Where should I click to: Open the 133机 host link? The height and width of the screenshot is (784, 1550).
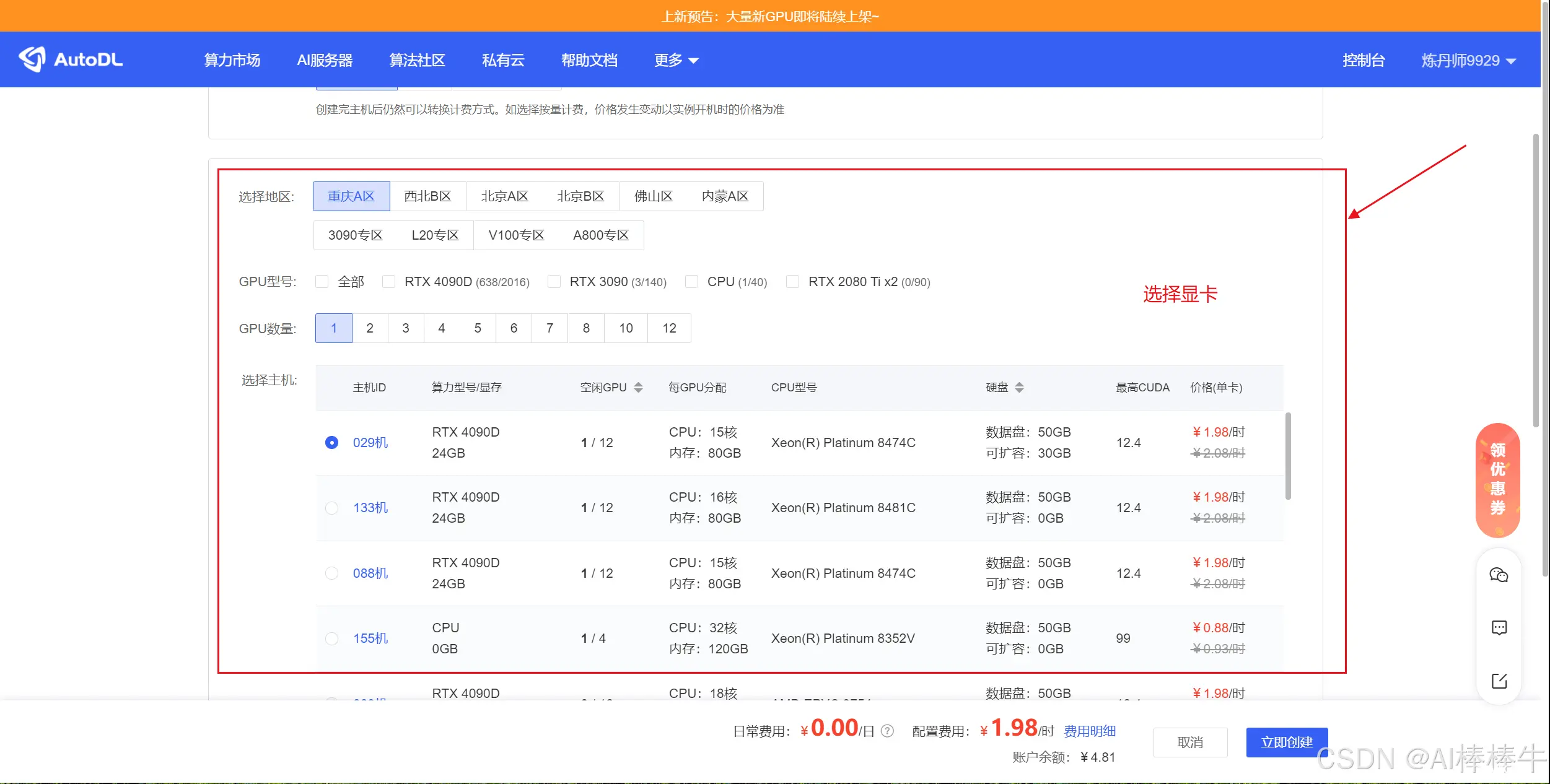click(370, 508)
